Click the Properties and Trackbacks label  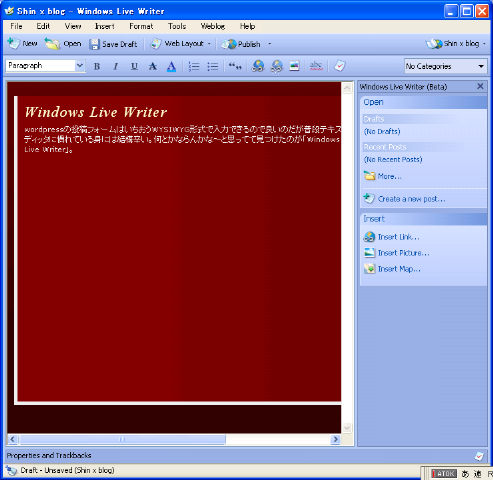pos(49,455)
